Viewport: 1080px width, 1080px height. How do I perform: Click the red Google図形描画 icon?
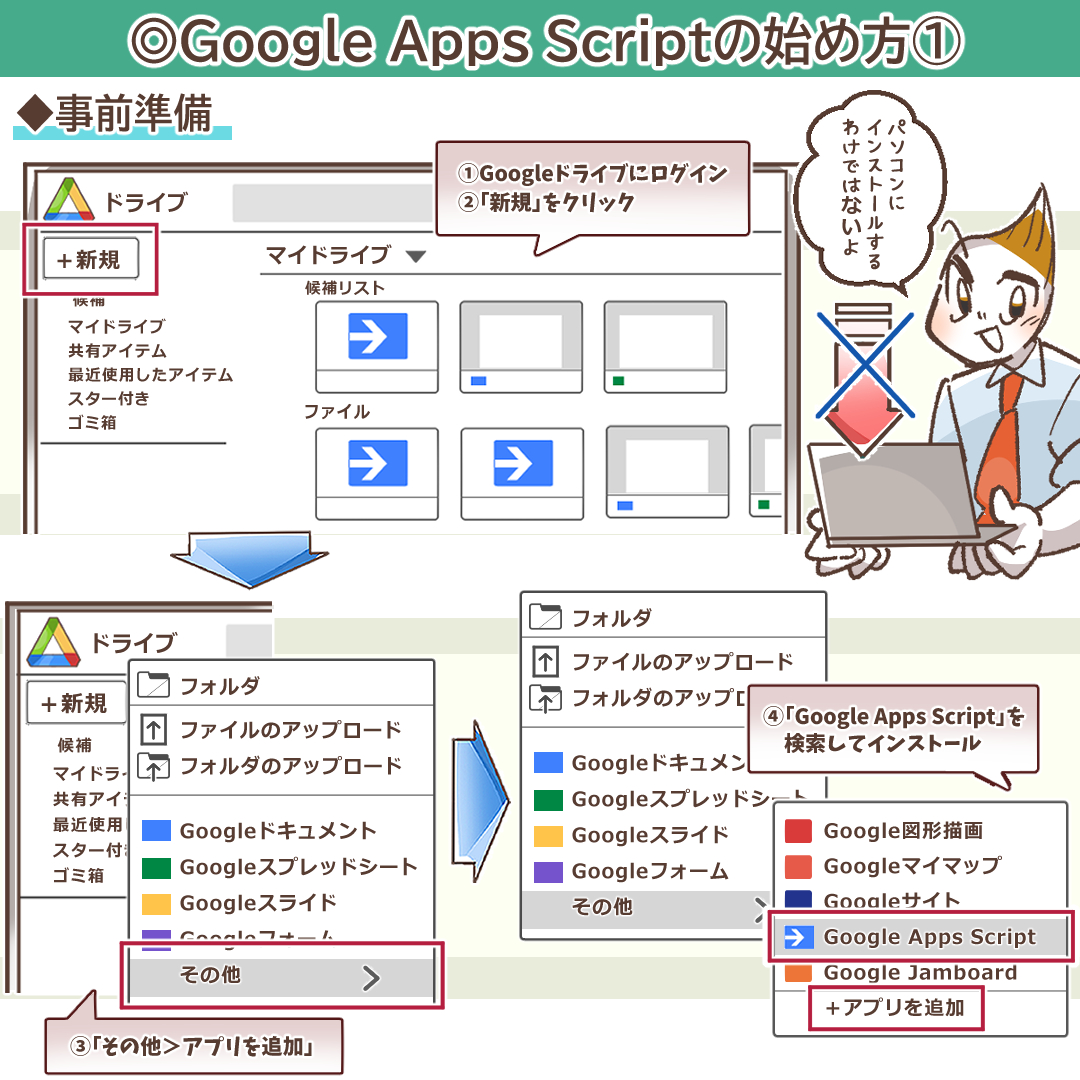pos(798,831)
